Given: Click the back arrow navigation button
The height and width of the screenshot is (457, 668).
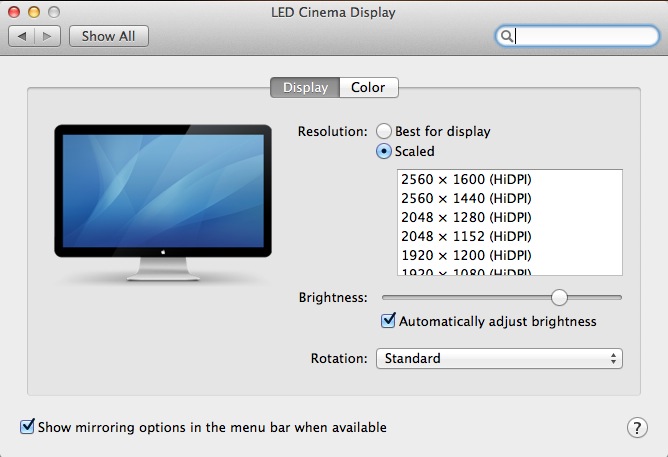Looking at the screenshot, I should click(x=21, y=36).
